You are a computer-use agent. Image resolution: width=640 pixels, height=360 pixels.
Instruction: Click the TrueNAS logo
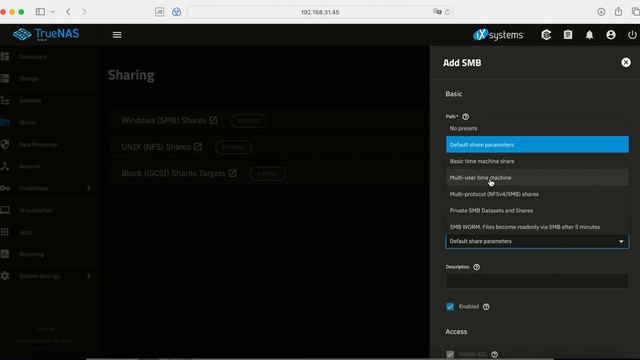pyautogui.click(x=46, y=34)
